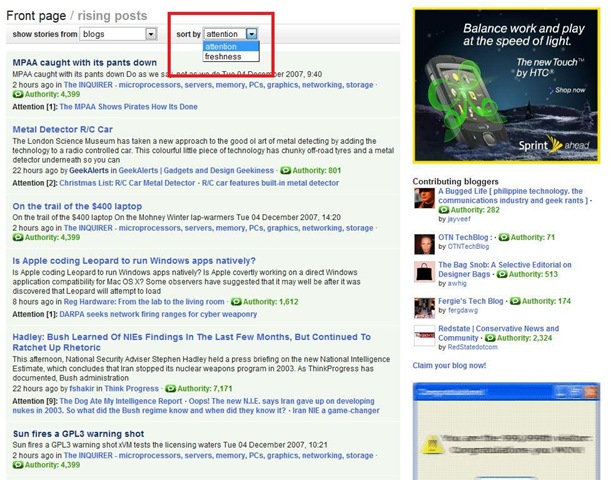Open 'Sun fires a GPL3 warning shot' story
This screenshot has height=480, width=611.
point(78,434)
